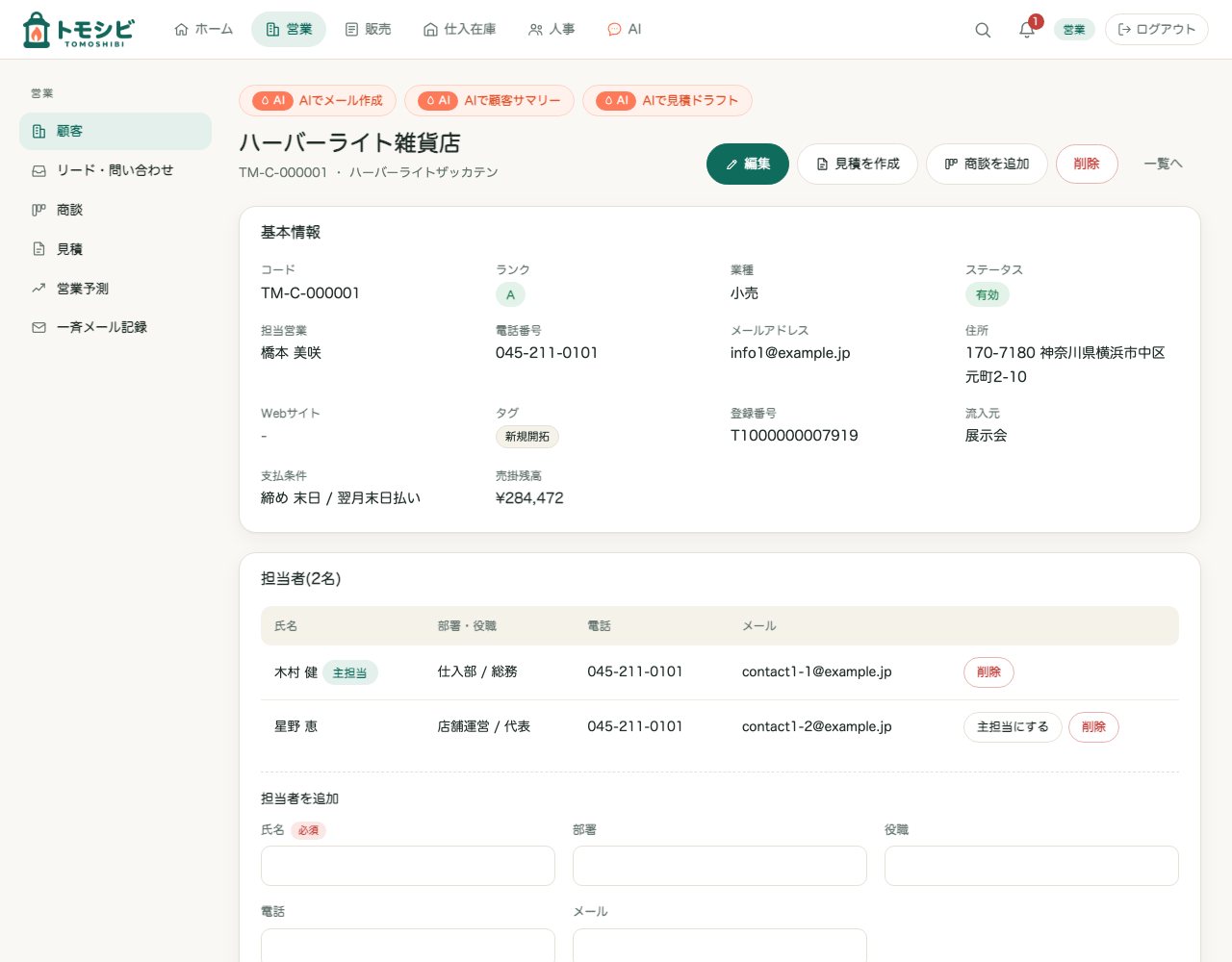
Task: Click contact1-2@example.jp email cell
Action: pyautogui.click(x=816, y=726)
